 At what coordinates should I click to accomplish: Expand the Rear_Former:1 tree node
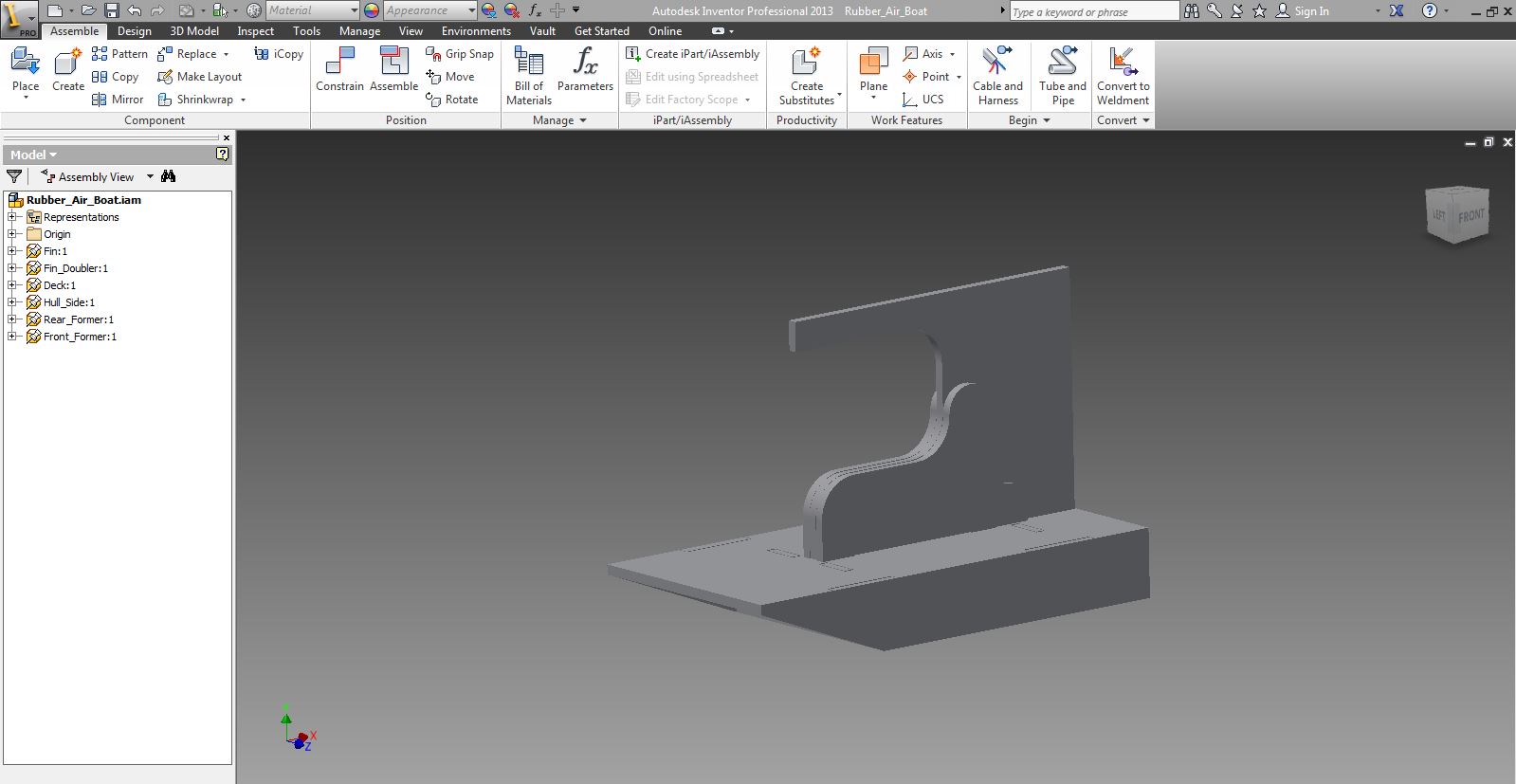pos(12,319)
